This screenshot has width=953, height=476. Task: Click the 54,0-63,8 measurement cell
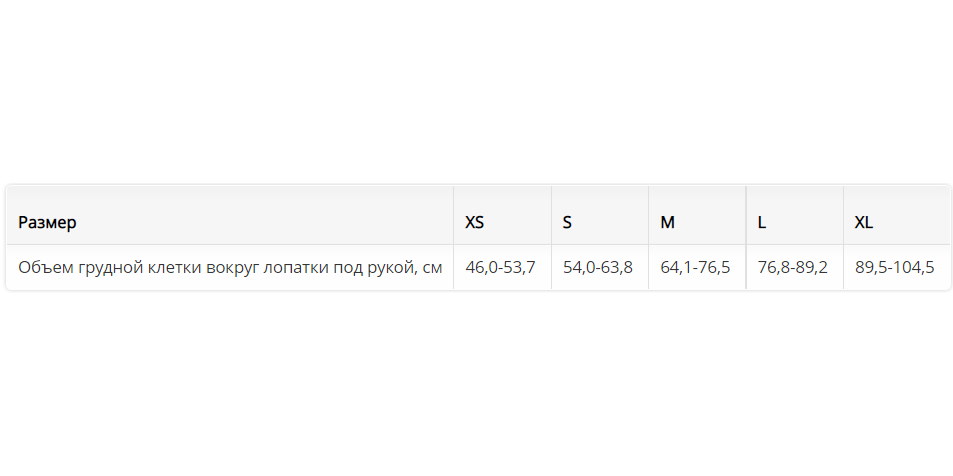pos(598,267)
